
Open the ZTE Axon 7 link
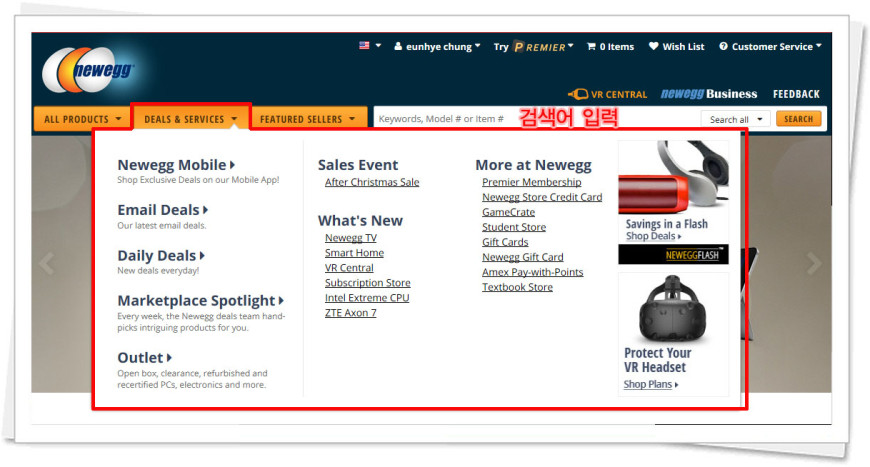[350, 312]
